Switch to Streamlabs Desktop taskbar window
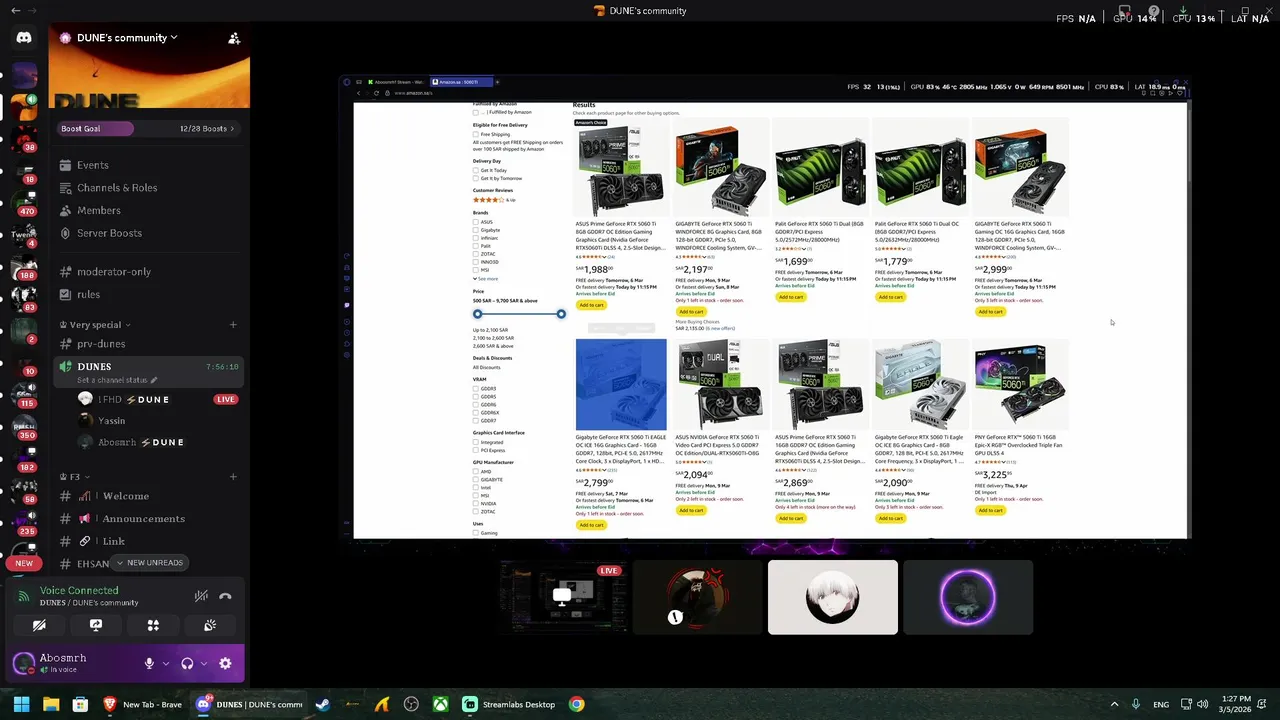This screenshot has width=1280, height=720. pyautogui.click(x=509, y=704)
